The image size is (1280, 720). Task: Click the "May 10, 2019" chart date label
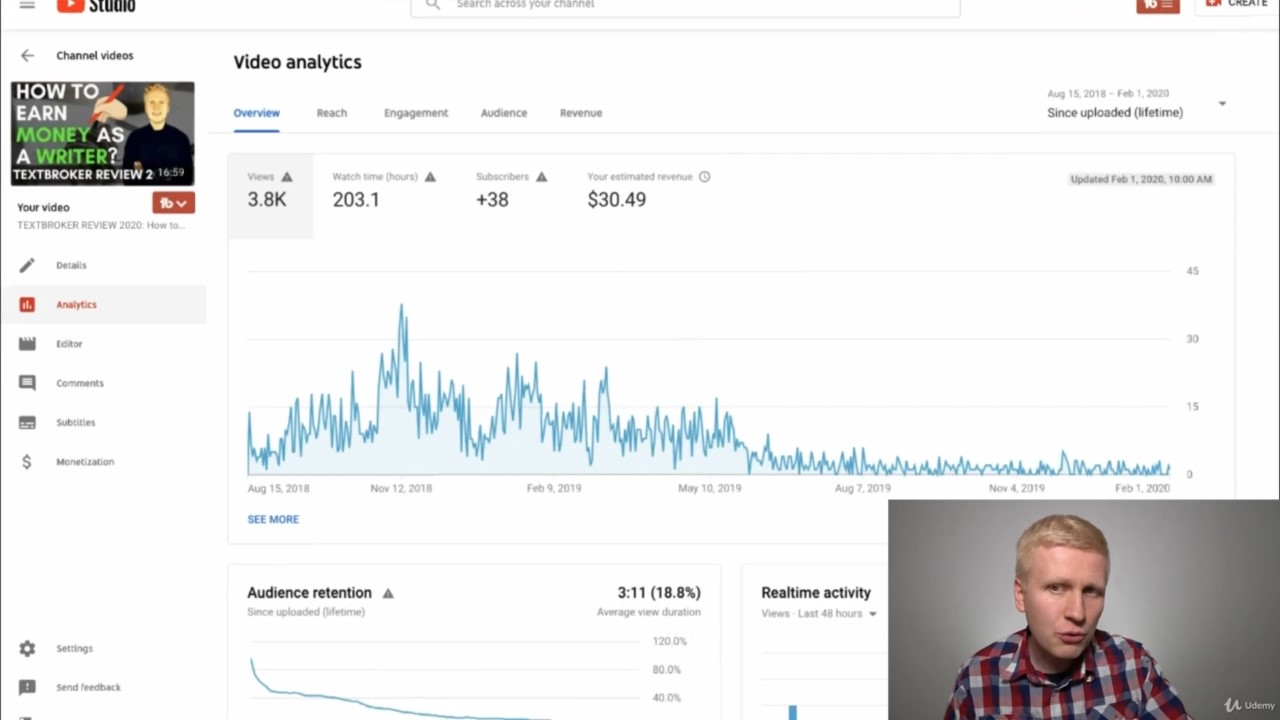pyautogui.click(x=710, y=488)
